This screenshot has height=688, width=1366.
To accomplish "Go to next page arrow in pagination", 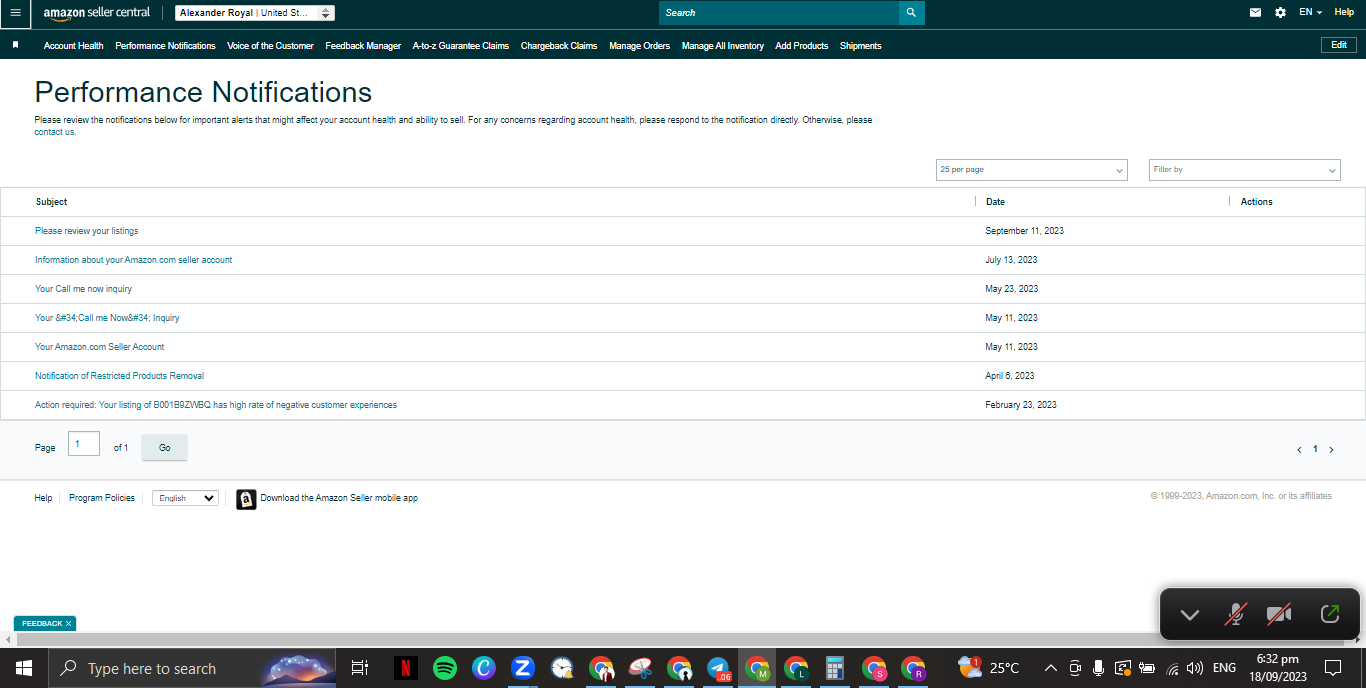I will coord(1331,450).
